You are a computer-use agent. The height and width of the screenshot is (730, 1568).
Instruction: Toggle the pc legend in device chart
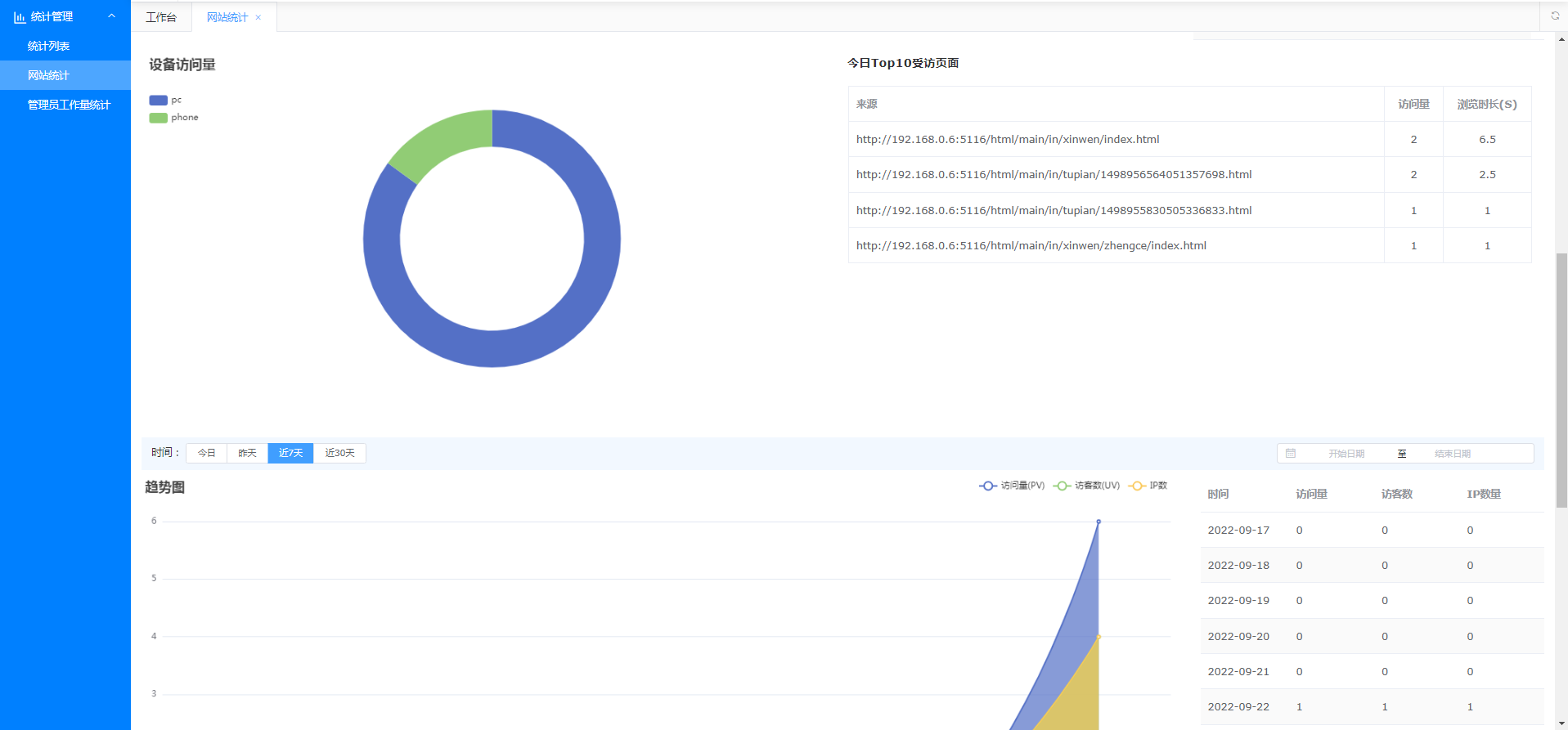click(x=159, y=101)
